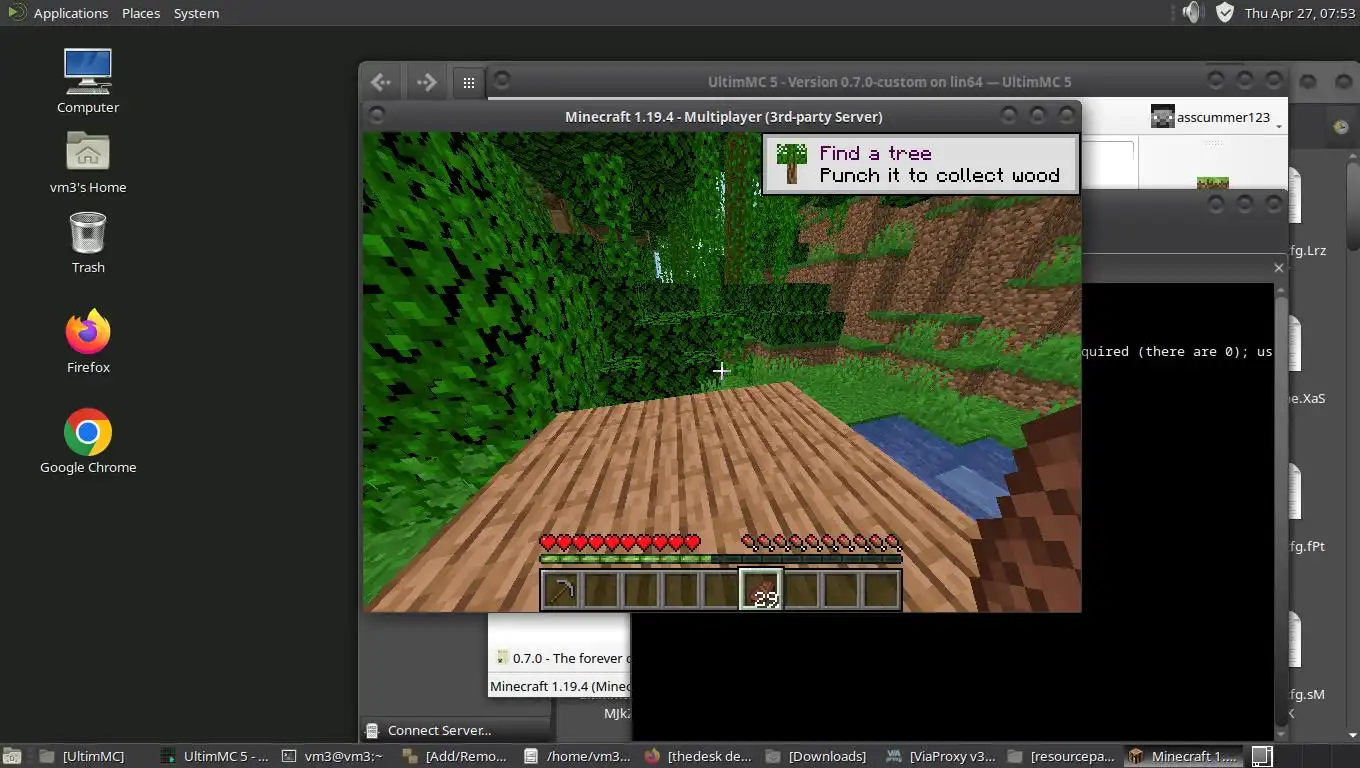
Task: Select the pickaxe hotbar slot in Minecraft
Action: click(x=561, y=590)
